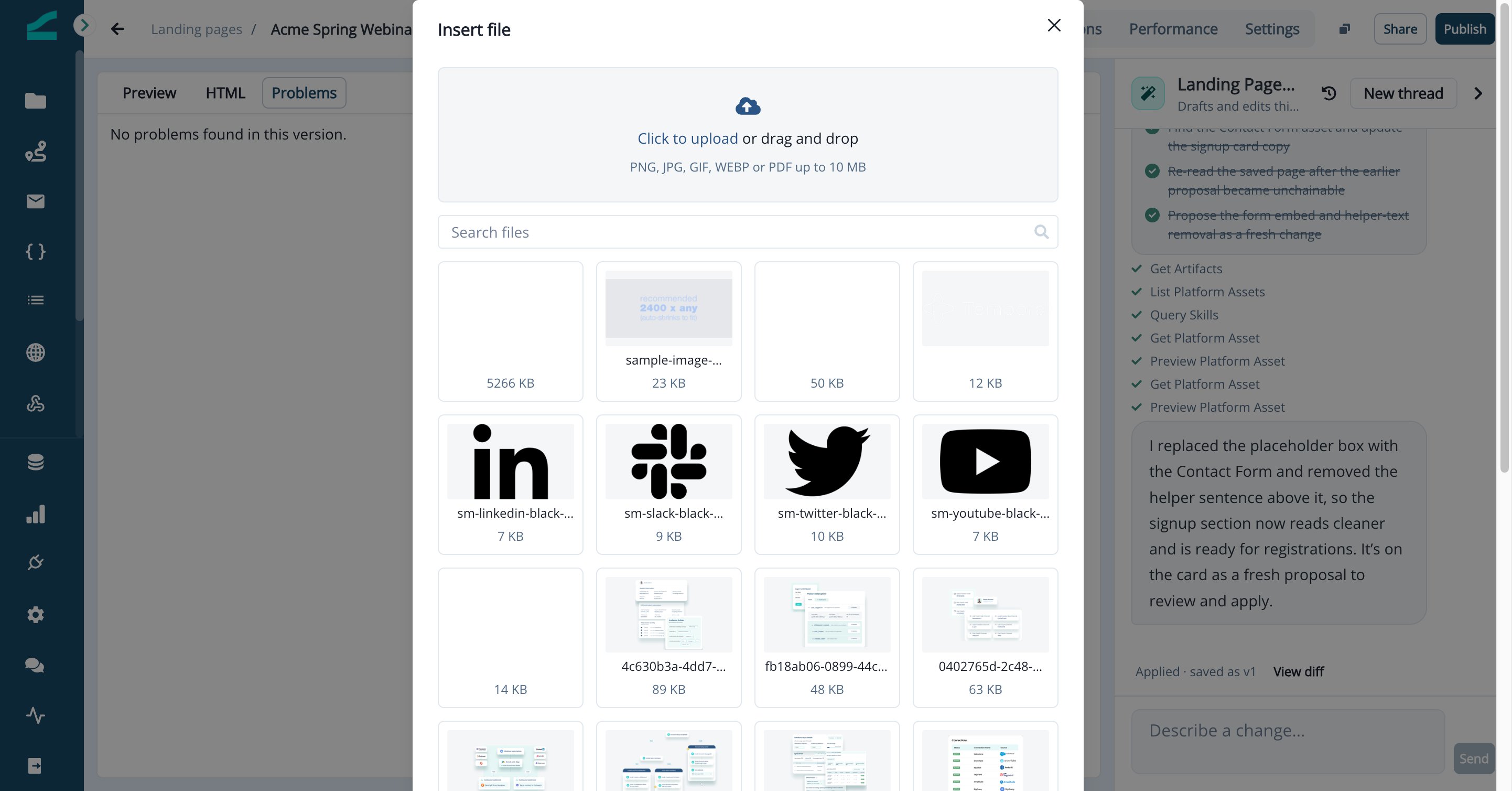The image size is (1512, 791).
Task: Open the Performance tab
Action: 1173,29
